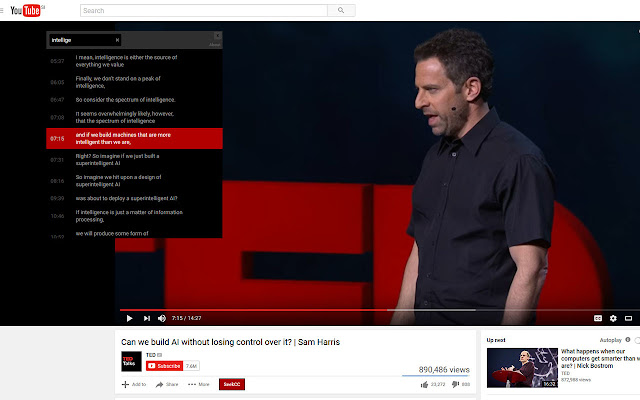640x400 pixels.
Task: Click the video title 'Can we build AI'
Action: point(230,342)
